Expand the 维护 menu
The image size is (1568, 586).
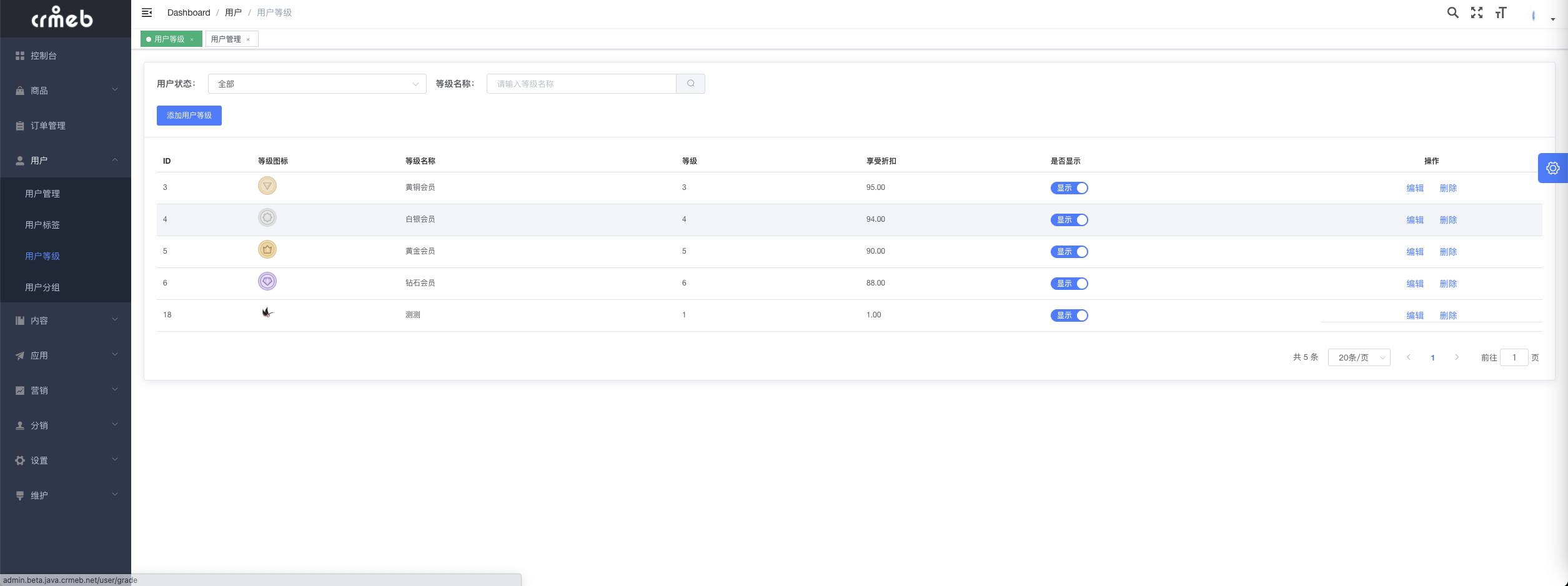click(115, 495)
